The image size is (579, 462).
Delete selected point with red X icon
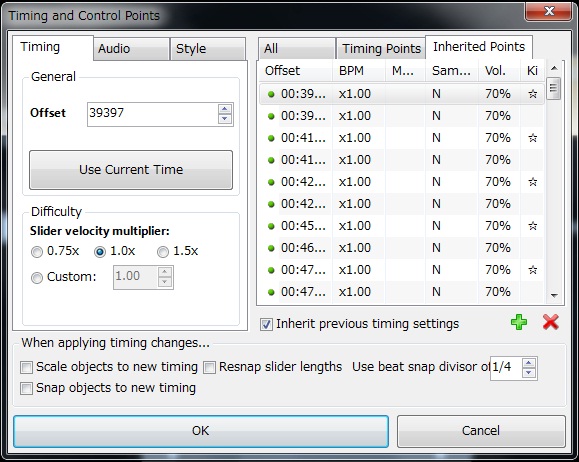[x=551, y=322]
